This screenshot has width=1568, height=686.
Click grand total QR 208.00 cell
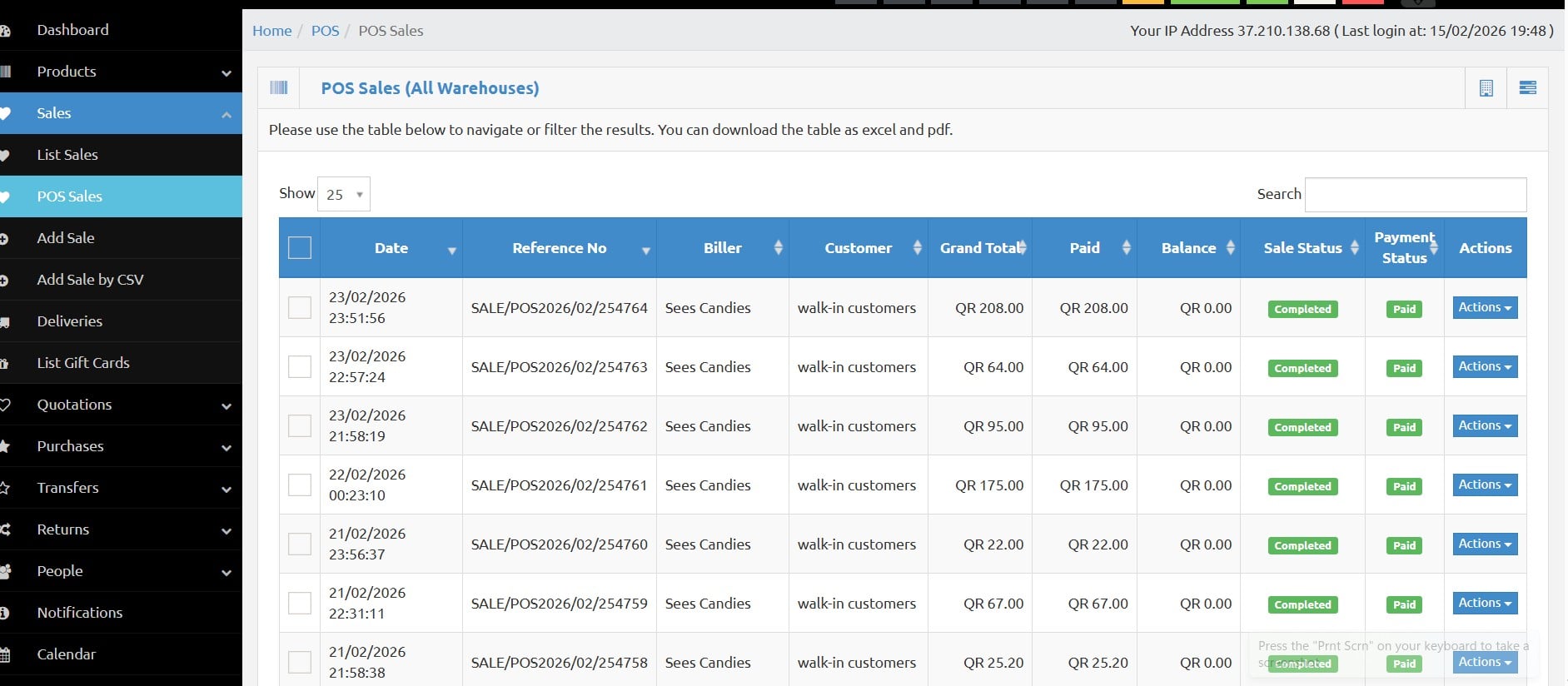pyautogui.click(x=980, y=307)
